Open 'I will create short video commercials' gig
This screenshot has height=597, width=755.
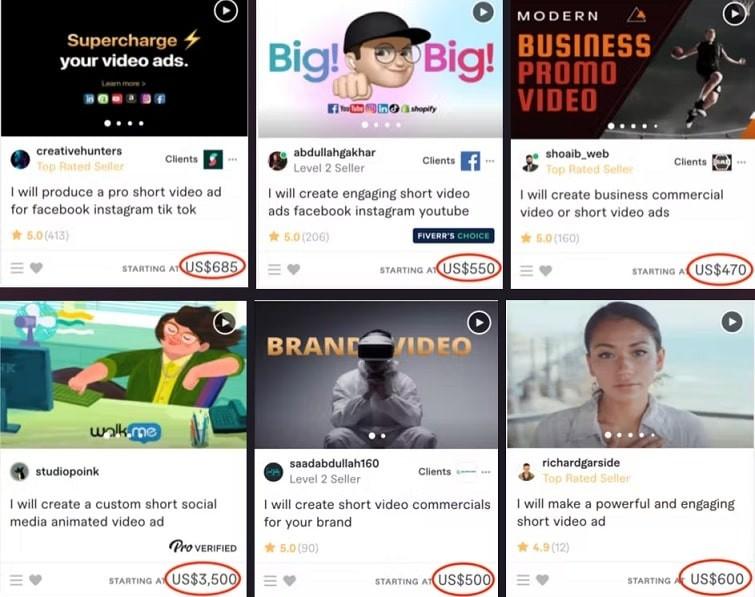click(x=377, y=513)
